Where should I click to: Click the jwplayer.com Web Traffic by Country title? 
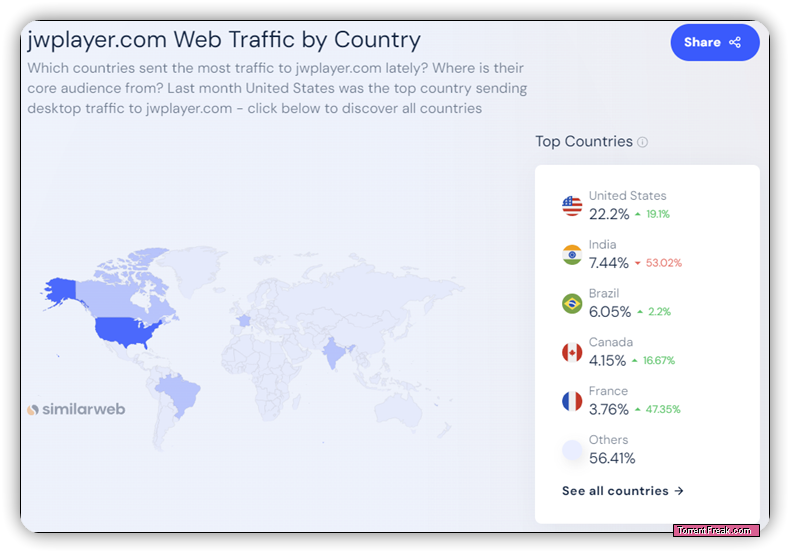click(224, 40)
